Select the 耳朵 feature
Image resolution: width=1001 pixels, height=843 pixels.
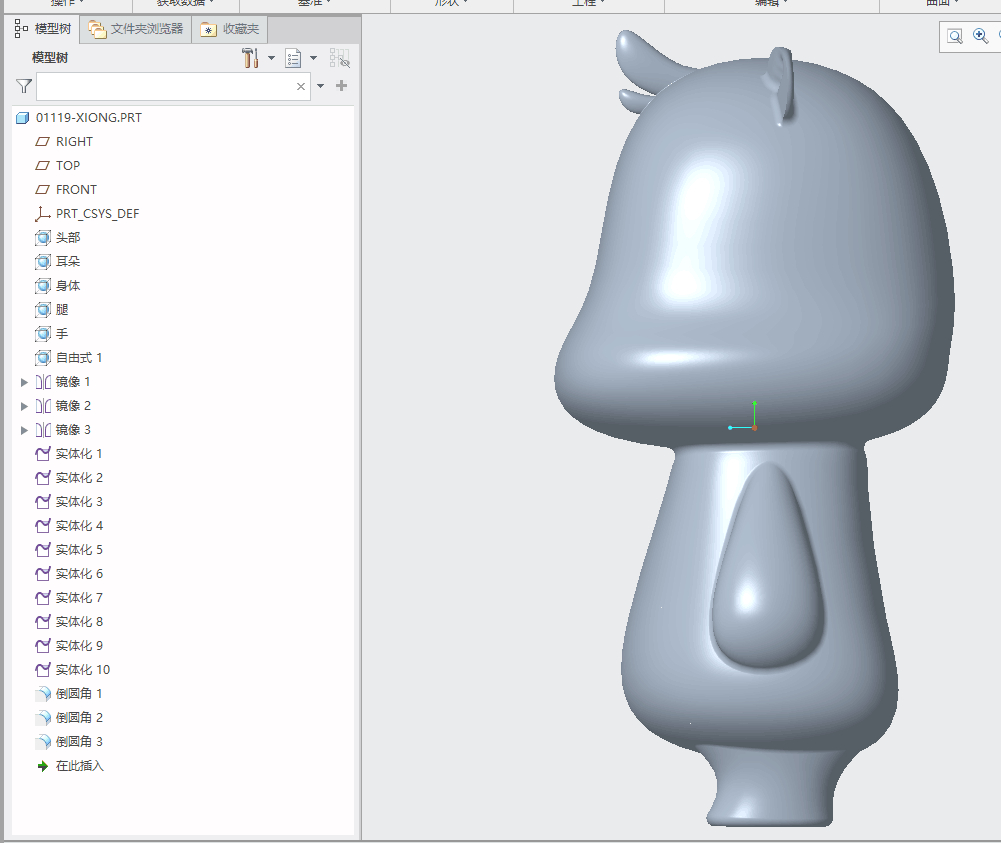point(57,262)
